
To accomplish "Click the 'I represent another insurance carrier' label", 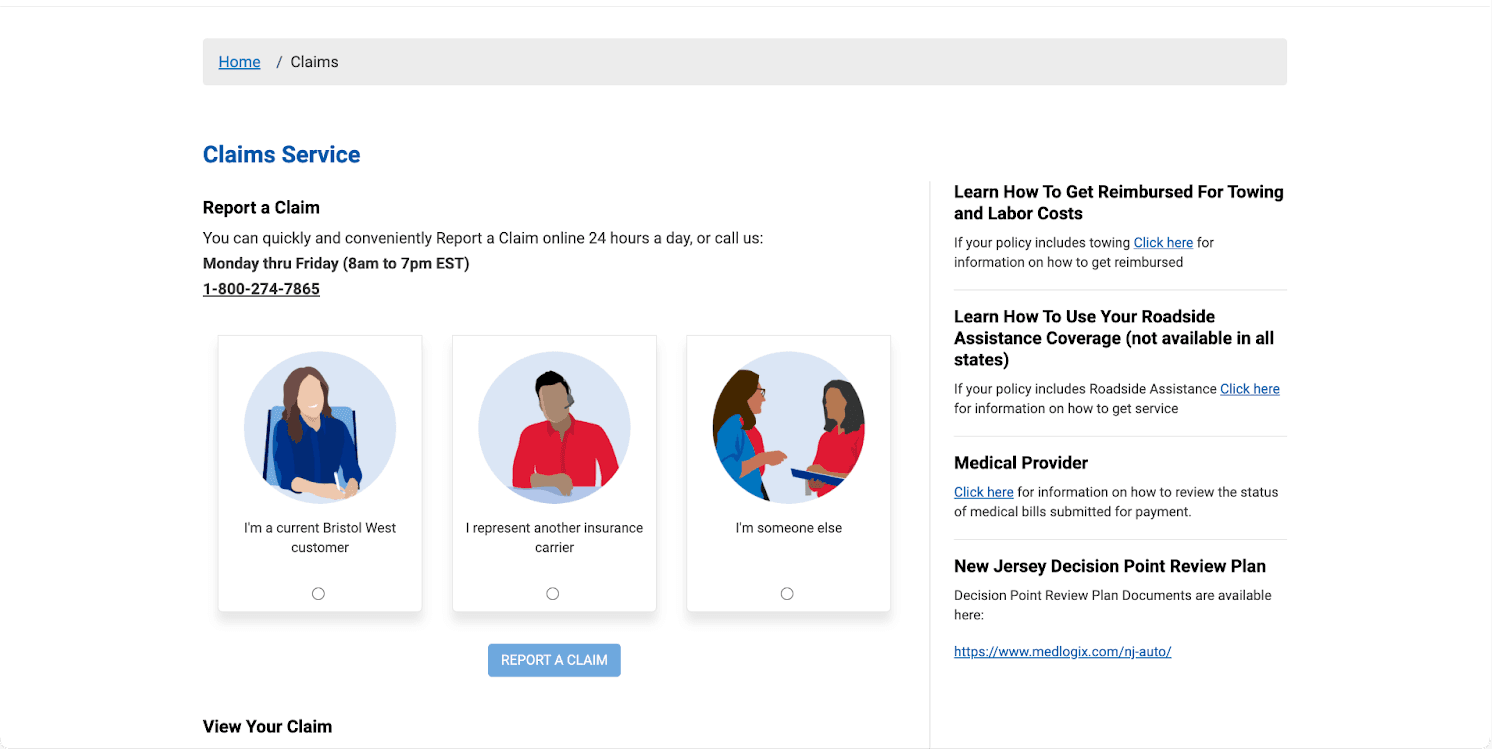I will tap(554, 538).
